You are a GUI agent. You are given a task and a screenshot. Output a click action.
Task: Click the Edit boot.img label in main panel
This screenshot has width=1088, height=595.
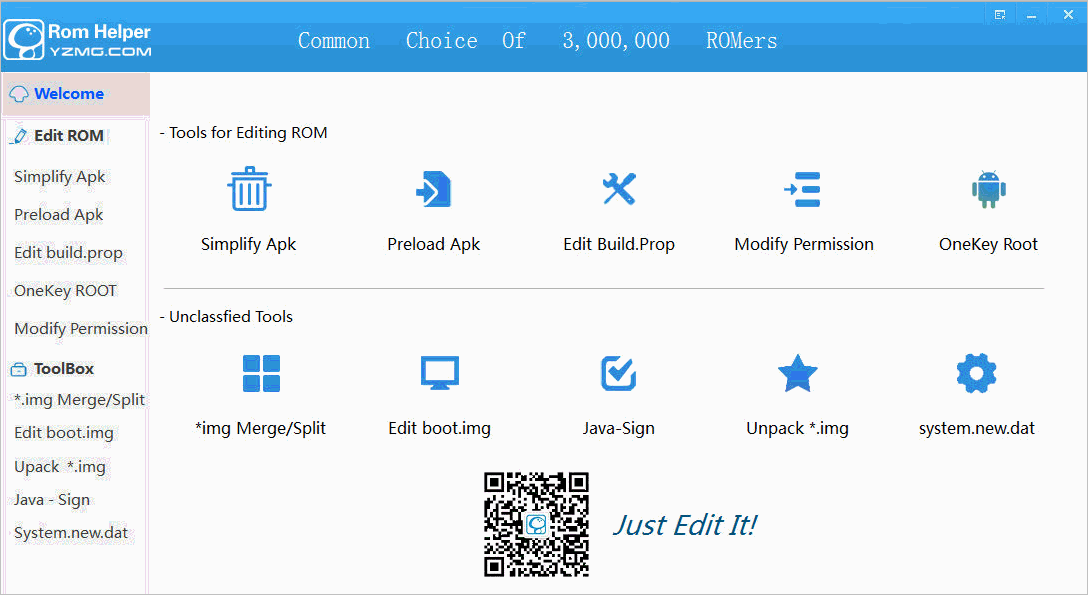pos(439,429)
